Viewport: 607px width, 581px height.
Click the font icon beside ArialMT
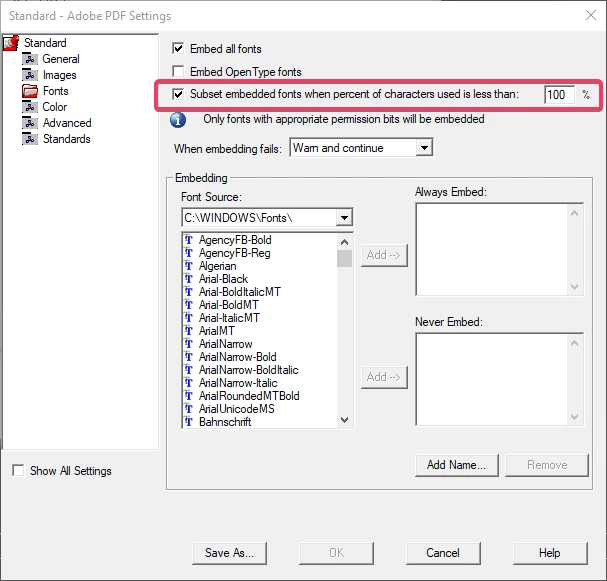[x=189, y=331]
